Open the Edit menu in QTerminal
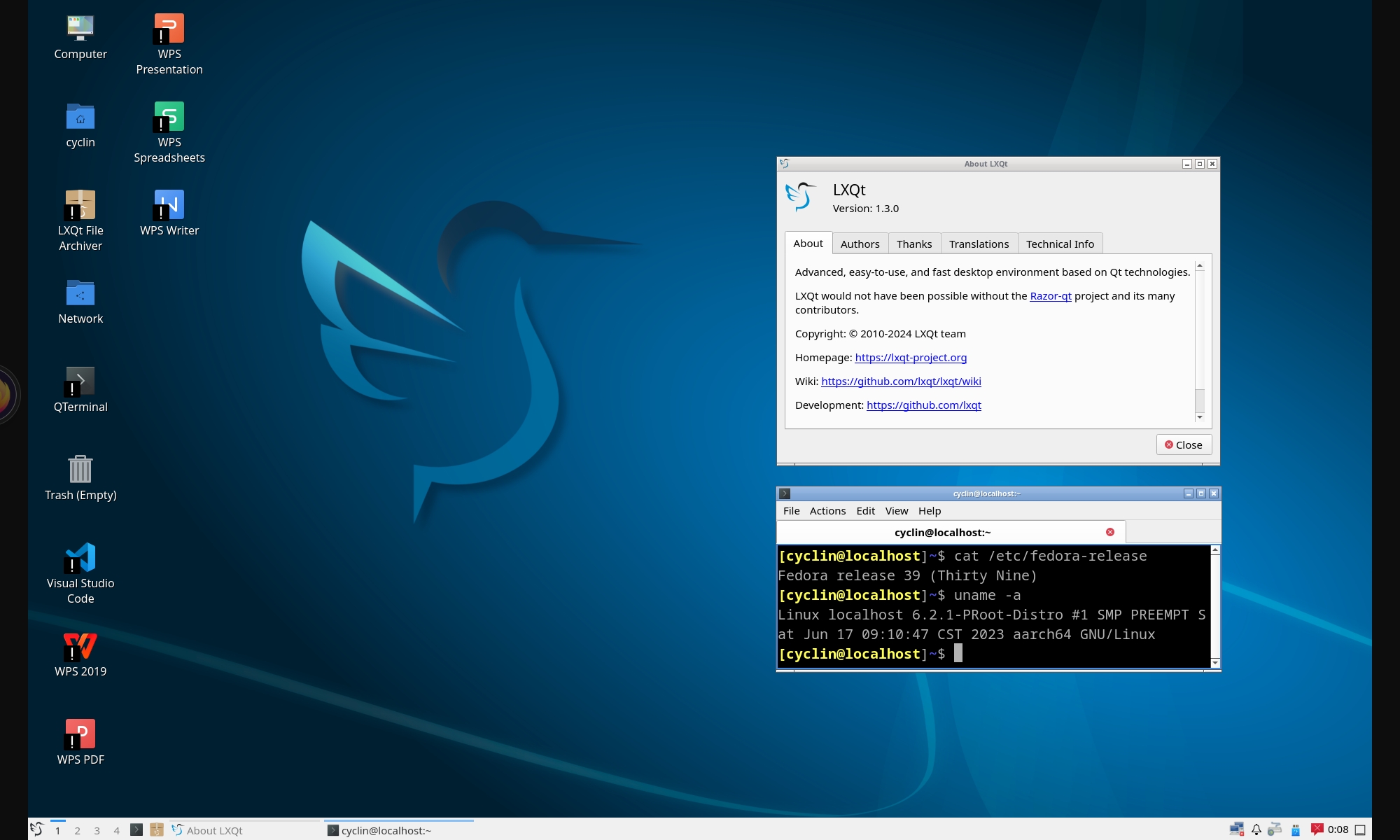Screen dimensions: 1400x840 click(x=866, y=511)
